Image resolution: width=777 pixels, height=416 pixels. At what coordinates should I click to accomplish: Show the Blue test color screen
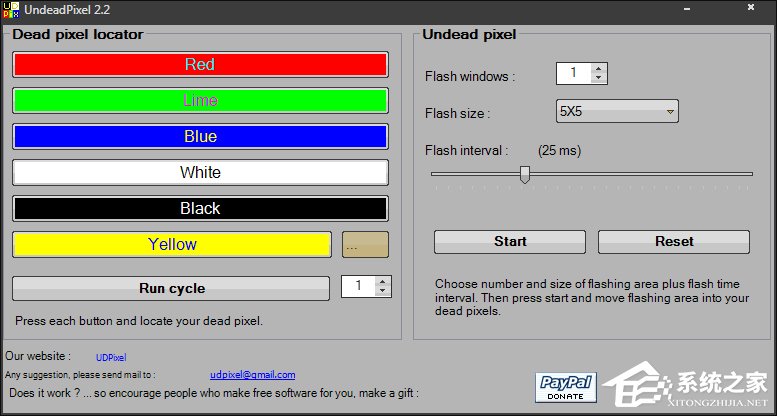click(x=200, y=137)
